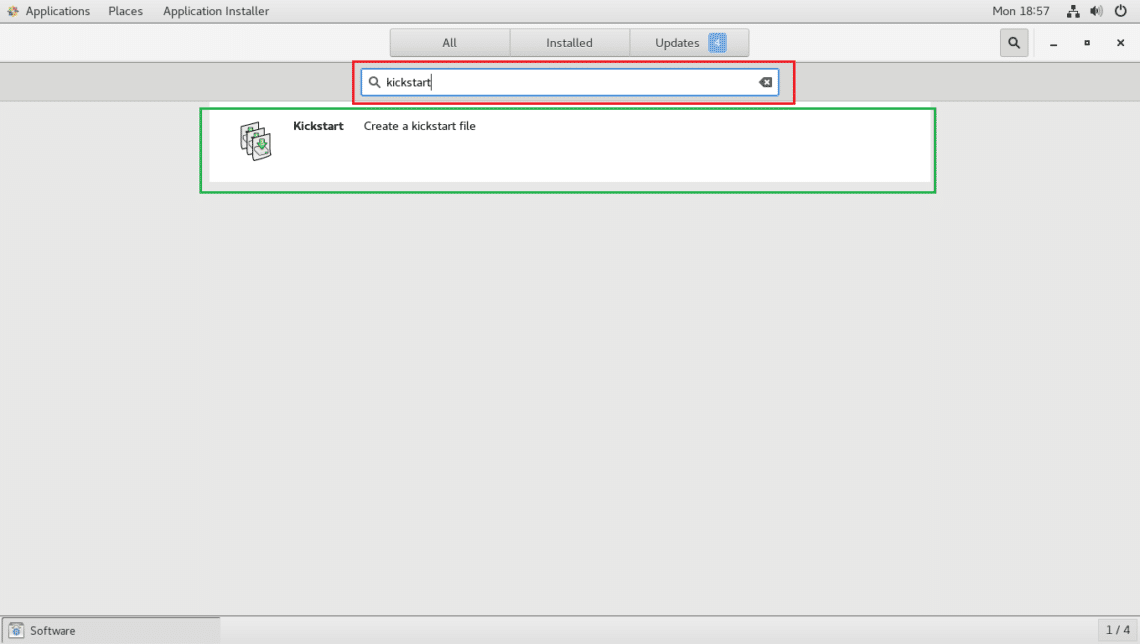The width and height of the screenshot is (1140, 644).
Task: Clear the search field text
Action: point(766,82)
